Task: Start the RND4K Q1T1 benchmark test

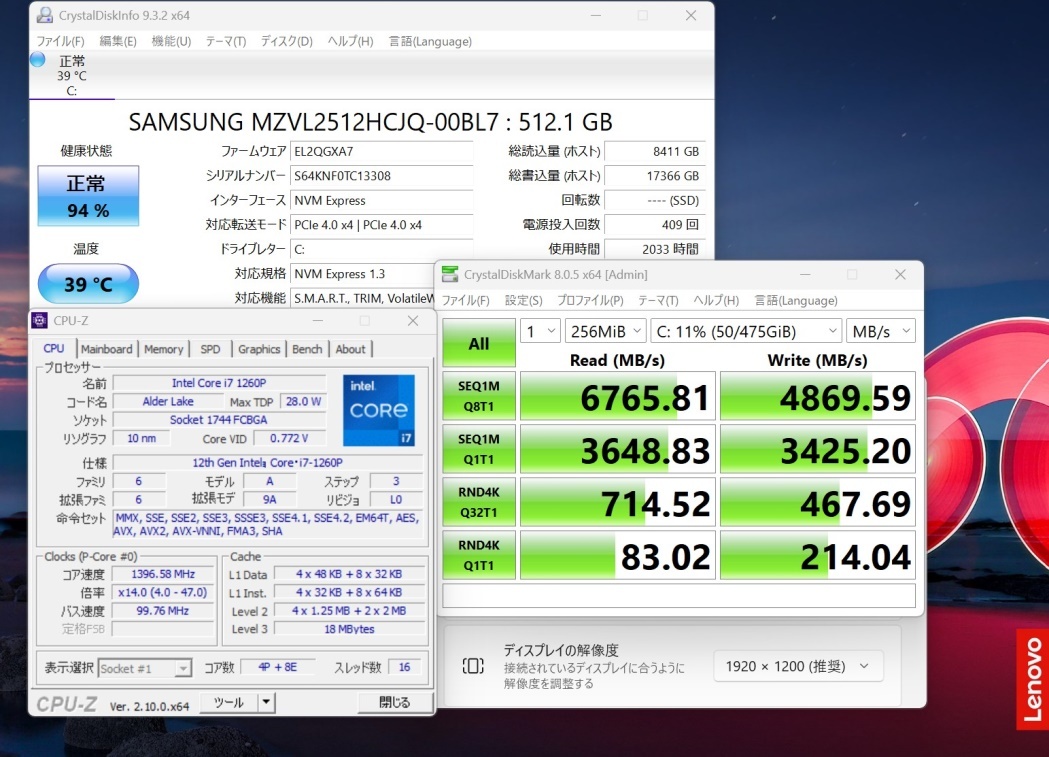Action: tap(479, 555)
